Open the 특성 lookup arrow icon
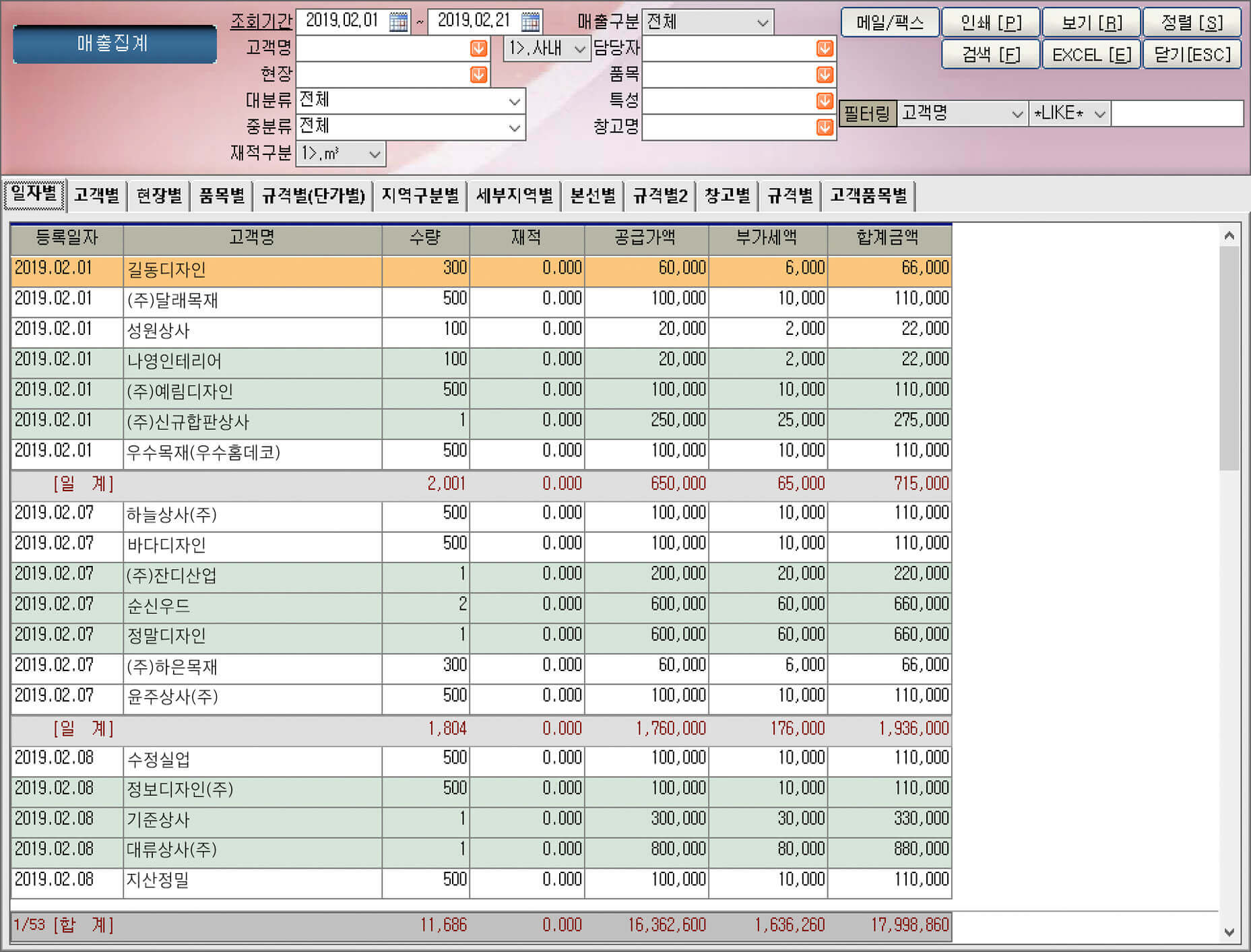The image size is (1251, 952). point(825,101)
